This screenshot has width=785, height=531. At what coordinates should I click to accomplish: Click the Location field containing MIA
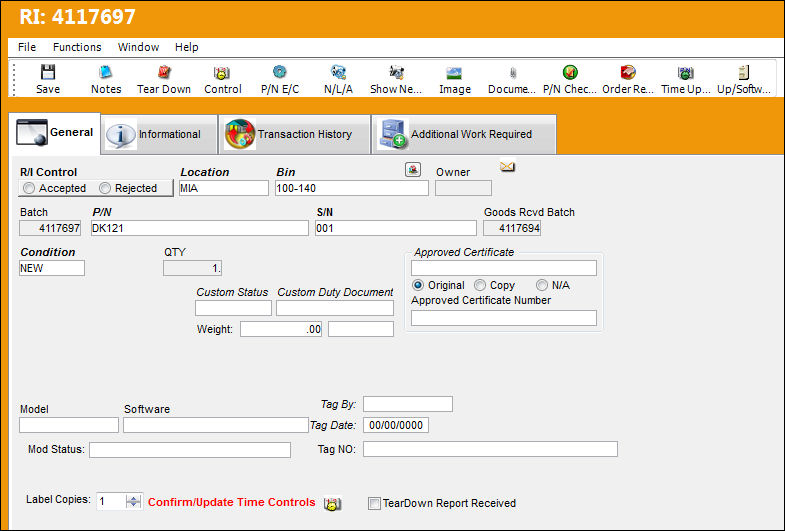pos(224,188)
